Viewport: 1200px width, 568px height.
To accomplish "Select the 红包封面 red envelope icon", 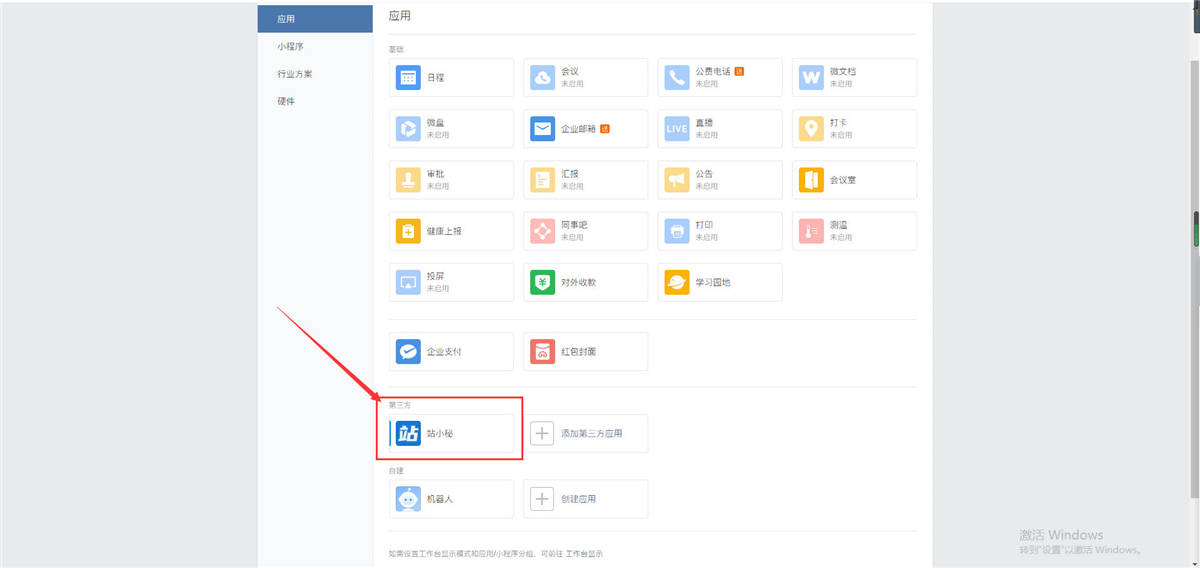I will tap(542, 352).
